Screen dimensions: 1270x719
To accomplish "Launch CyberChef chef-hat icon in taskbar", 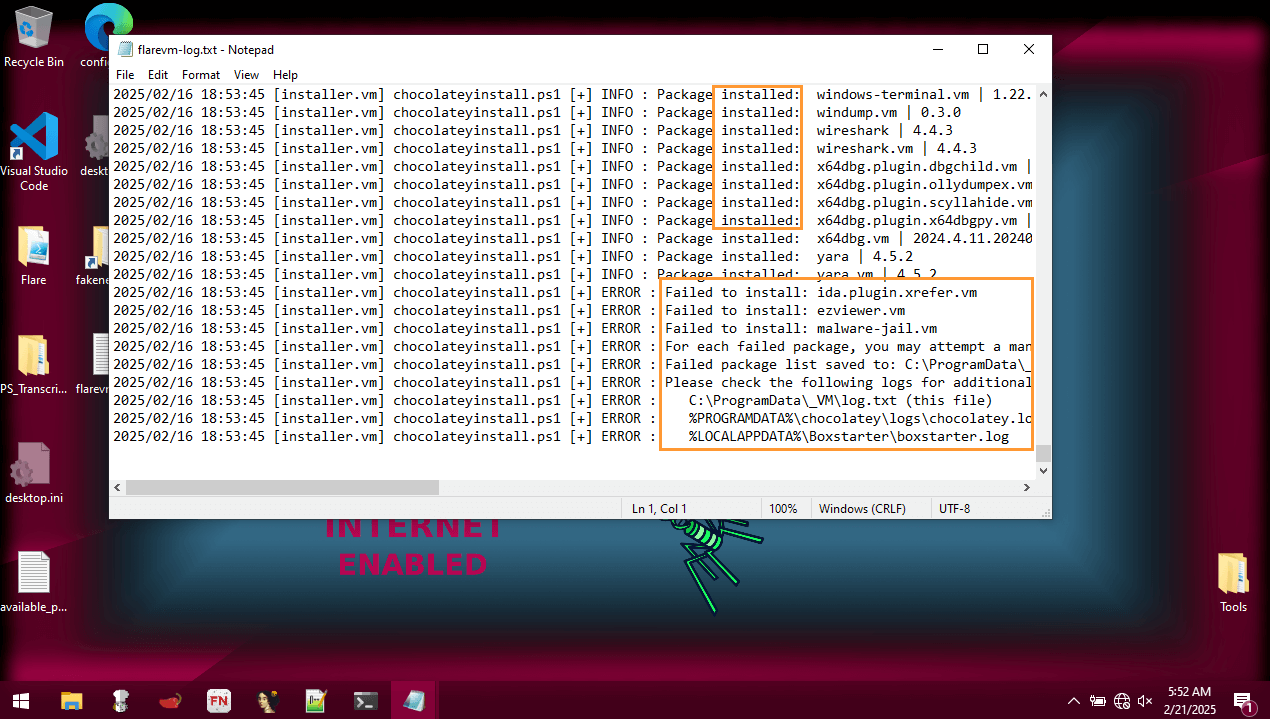I will tap(120, 700).
